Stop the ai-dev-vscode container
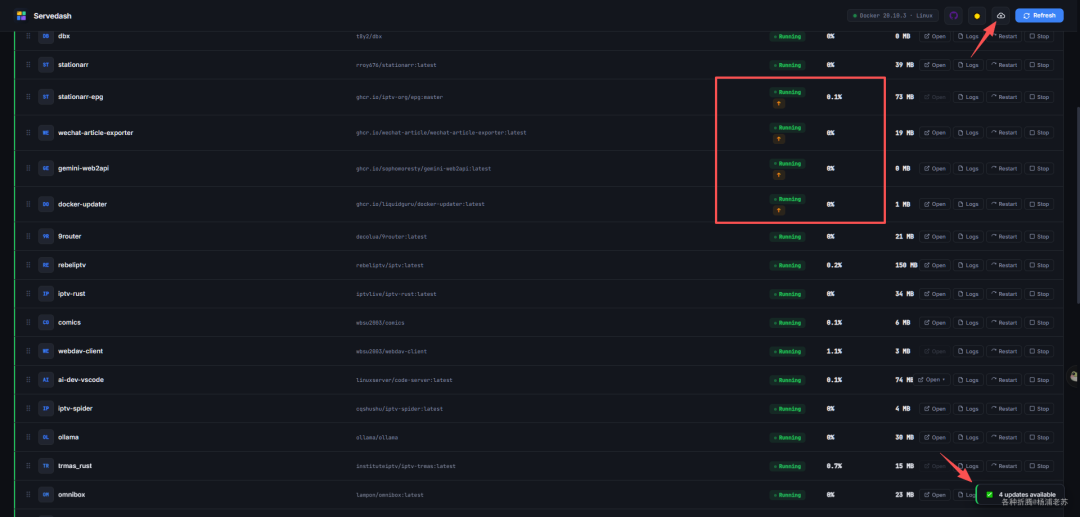This screenshot has height=517, width=1080. pos(1039,380)
